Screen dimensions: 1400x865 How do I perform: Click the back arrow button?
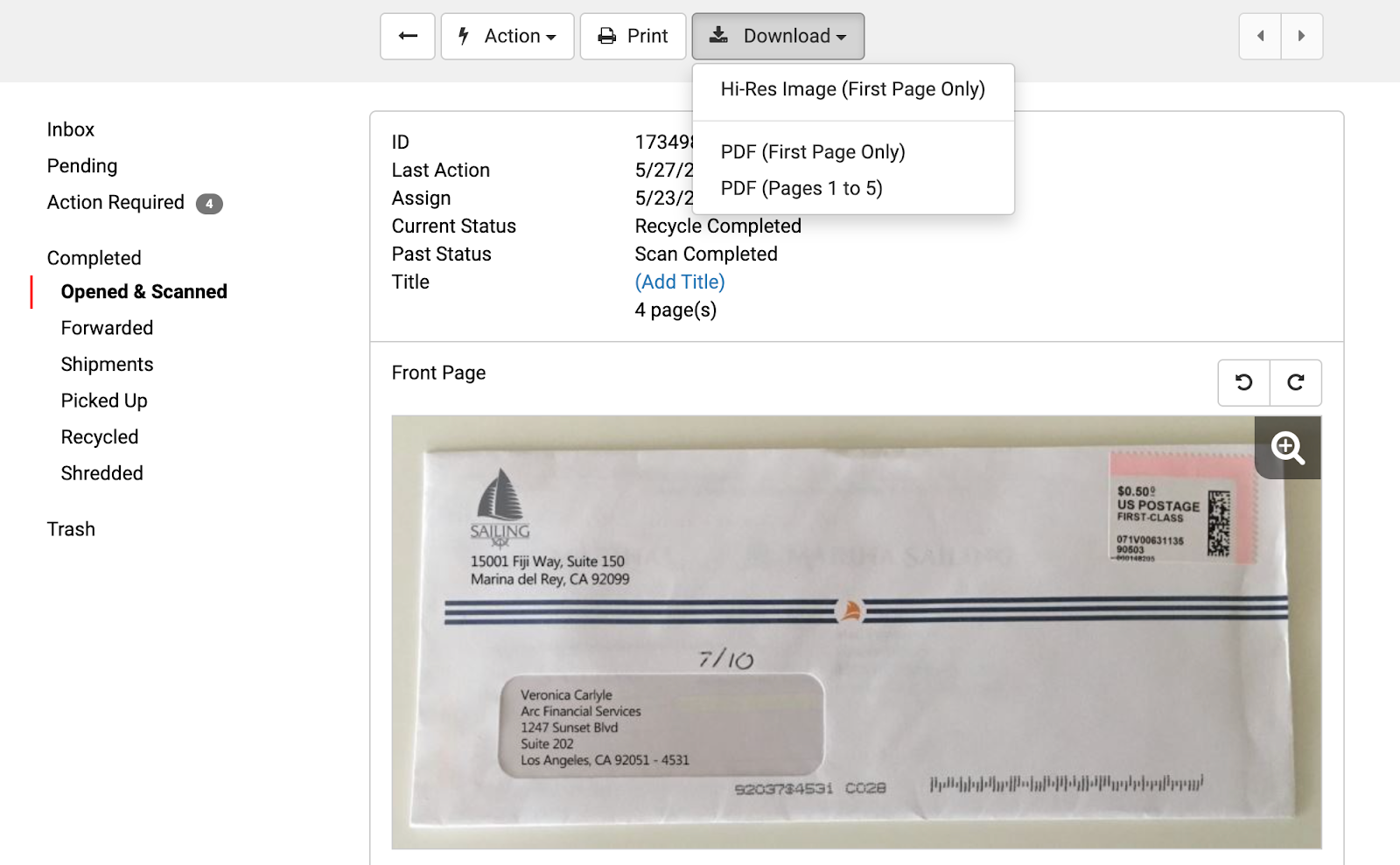408,36
